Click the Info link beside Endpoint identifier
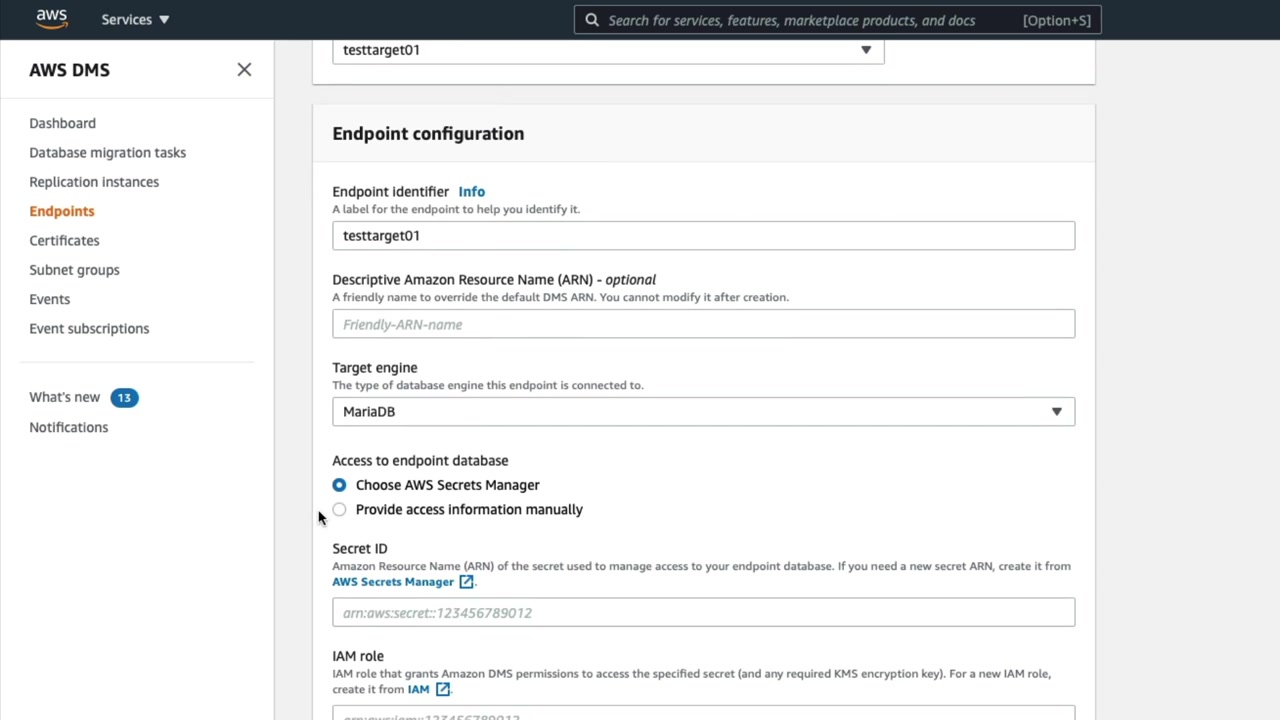 pyautogui.click(x=471, y=192)
